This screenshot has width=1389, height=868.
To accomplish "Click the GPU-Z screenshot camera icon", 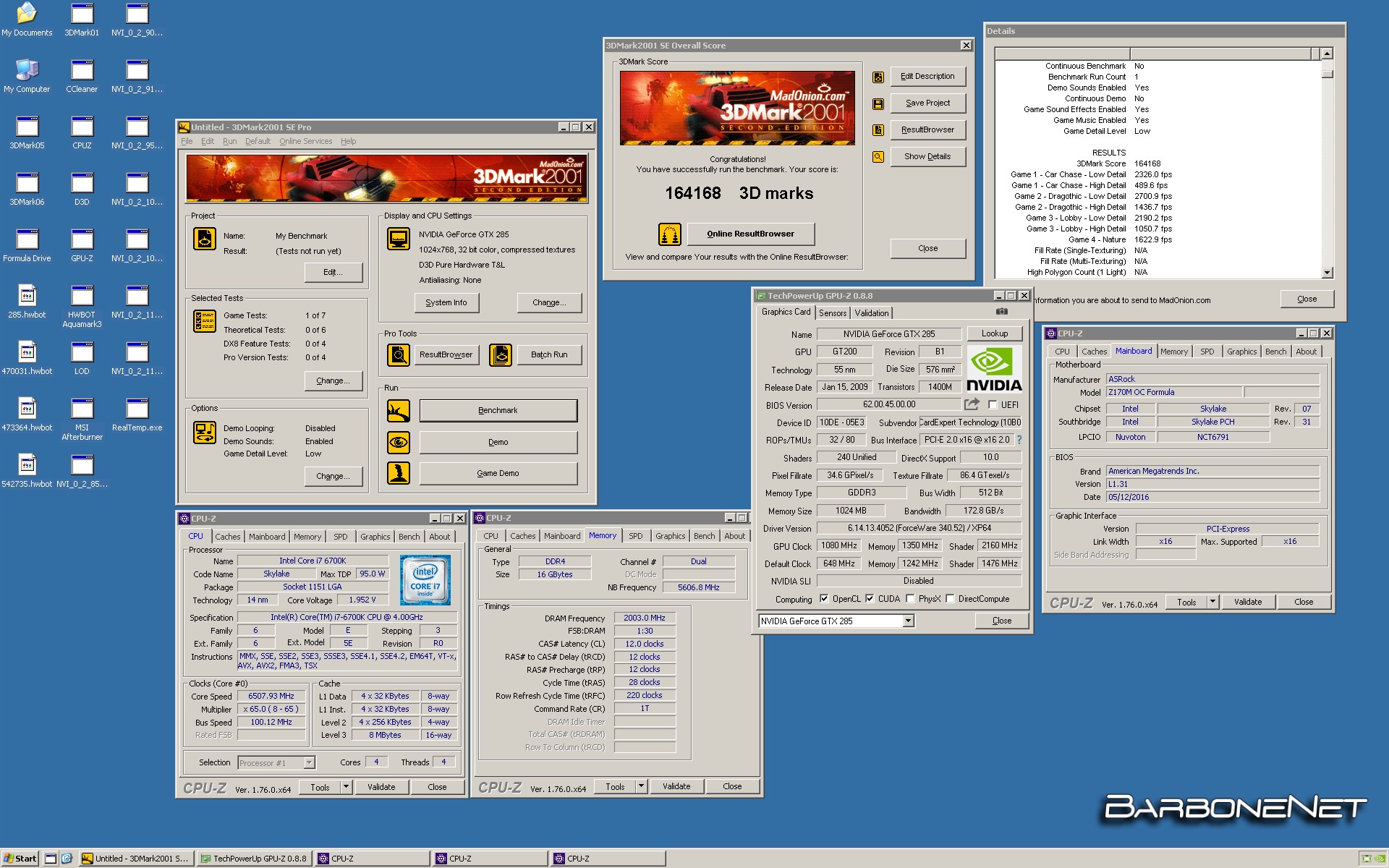I will pyautogui.click(x=1001, y=312).
